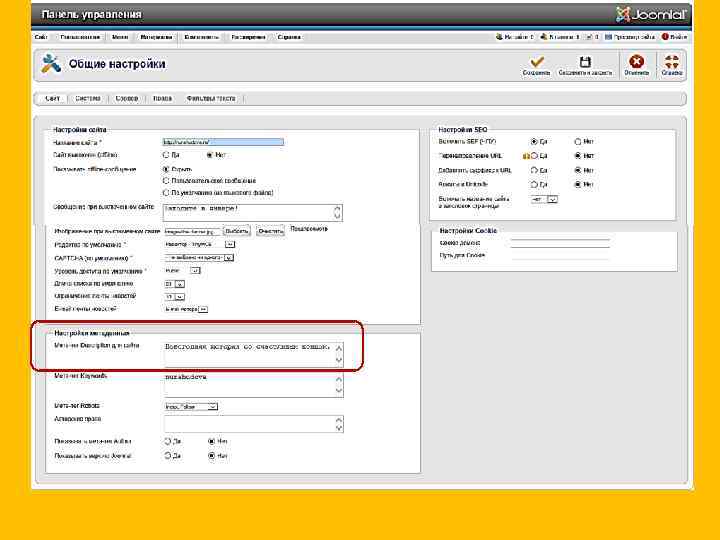Choose default language file message option
The image size is (720, 540).
(x=167, y=193)
